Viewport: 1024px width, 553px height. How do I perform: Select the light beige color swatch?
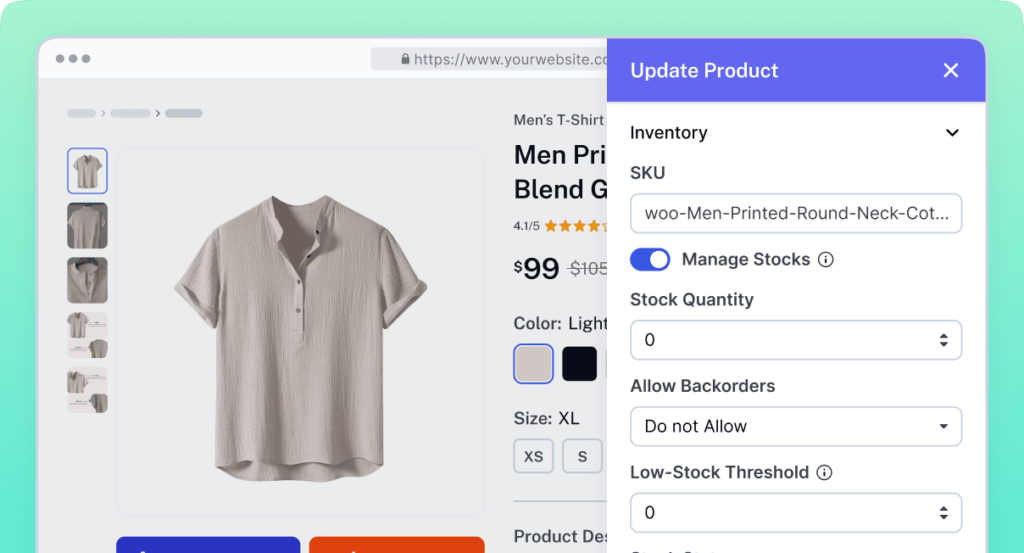click(x=533, y=364)
